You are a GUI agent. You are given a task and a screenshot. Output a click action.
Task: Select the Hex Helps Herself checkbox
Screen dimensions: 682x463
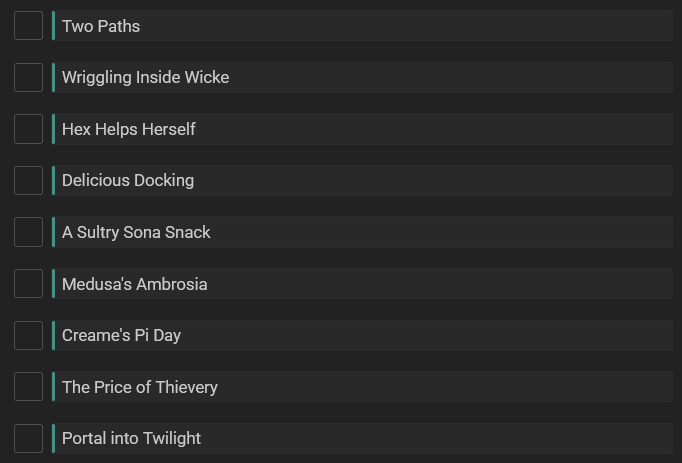(28, 129)
